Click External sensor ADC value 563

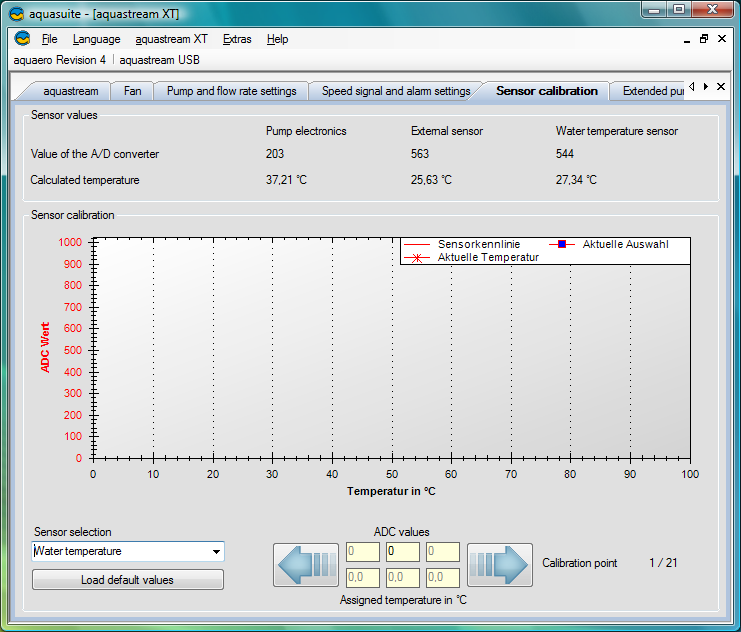coord(420,154)
